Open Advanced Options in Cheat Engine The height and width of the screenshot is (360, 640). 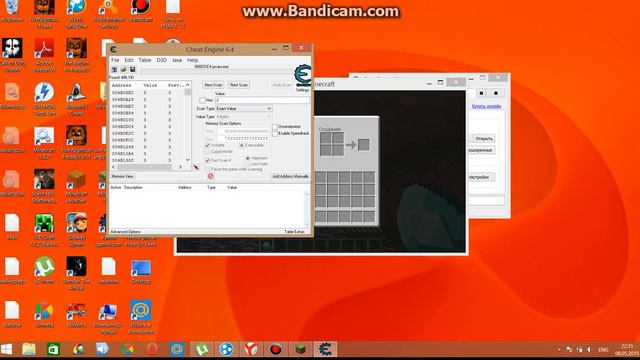click(x=126, y=231)
